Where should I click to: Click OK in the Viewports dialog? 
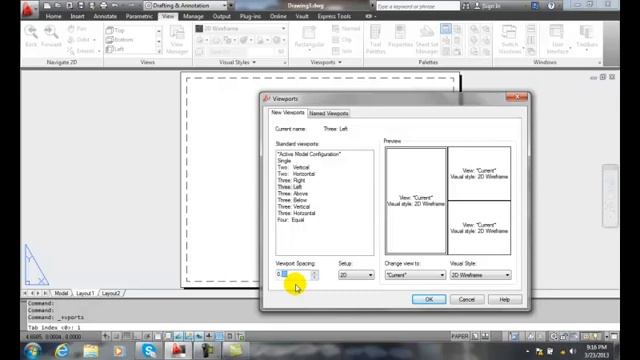point(429,299)
